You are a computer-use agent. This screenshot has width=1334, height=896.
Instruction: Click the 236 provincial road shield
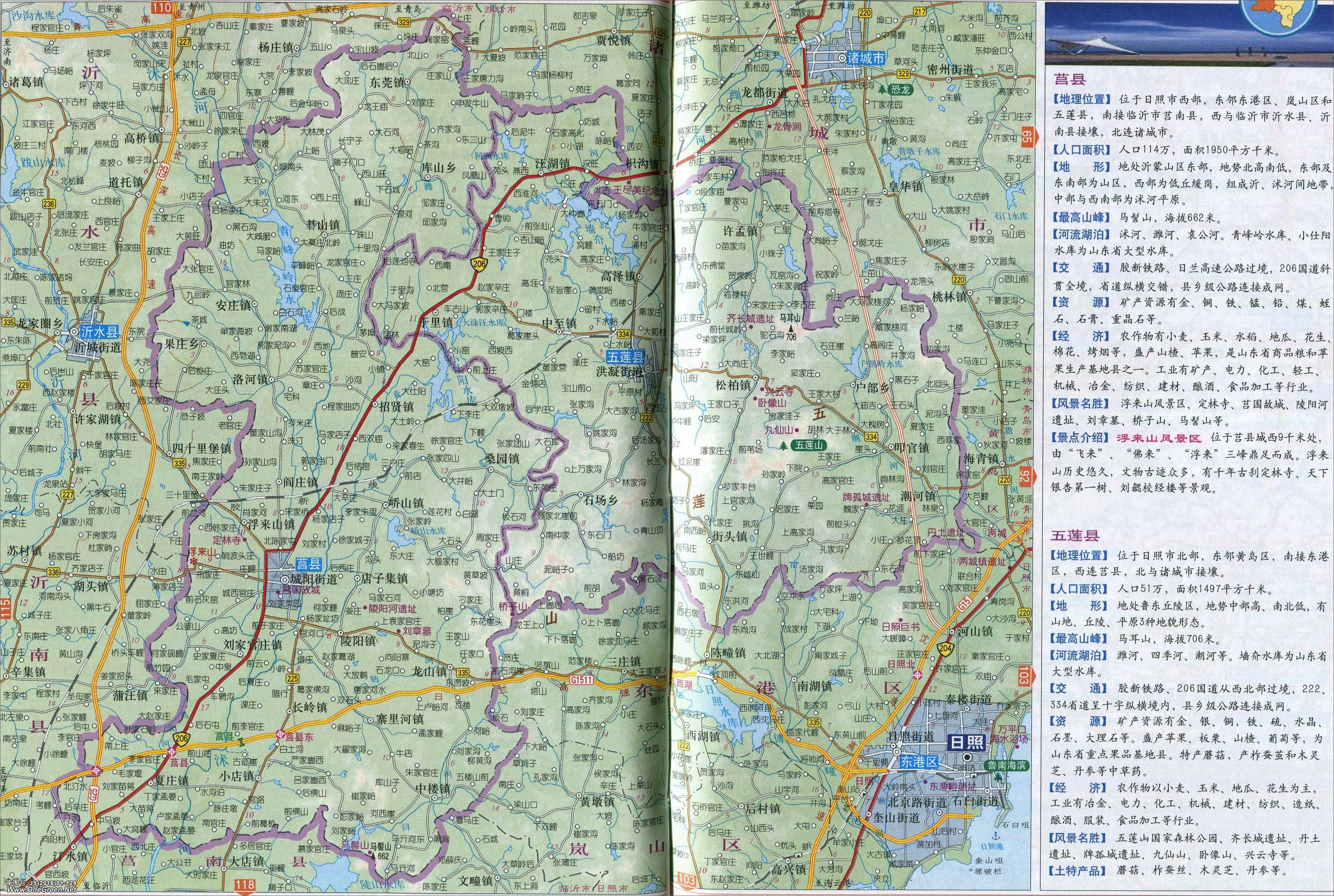pyautogui.click(x=49, y=204)
